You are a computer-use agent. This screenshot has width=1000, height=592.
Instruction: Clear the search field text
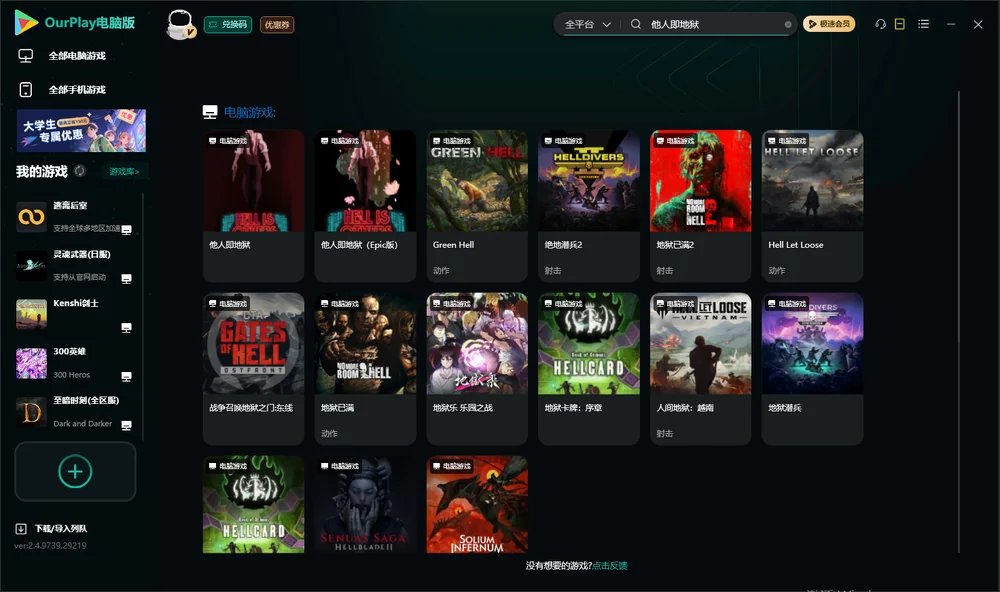[x=788, y=25]
